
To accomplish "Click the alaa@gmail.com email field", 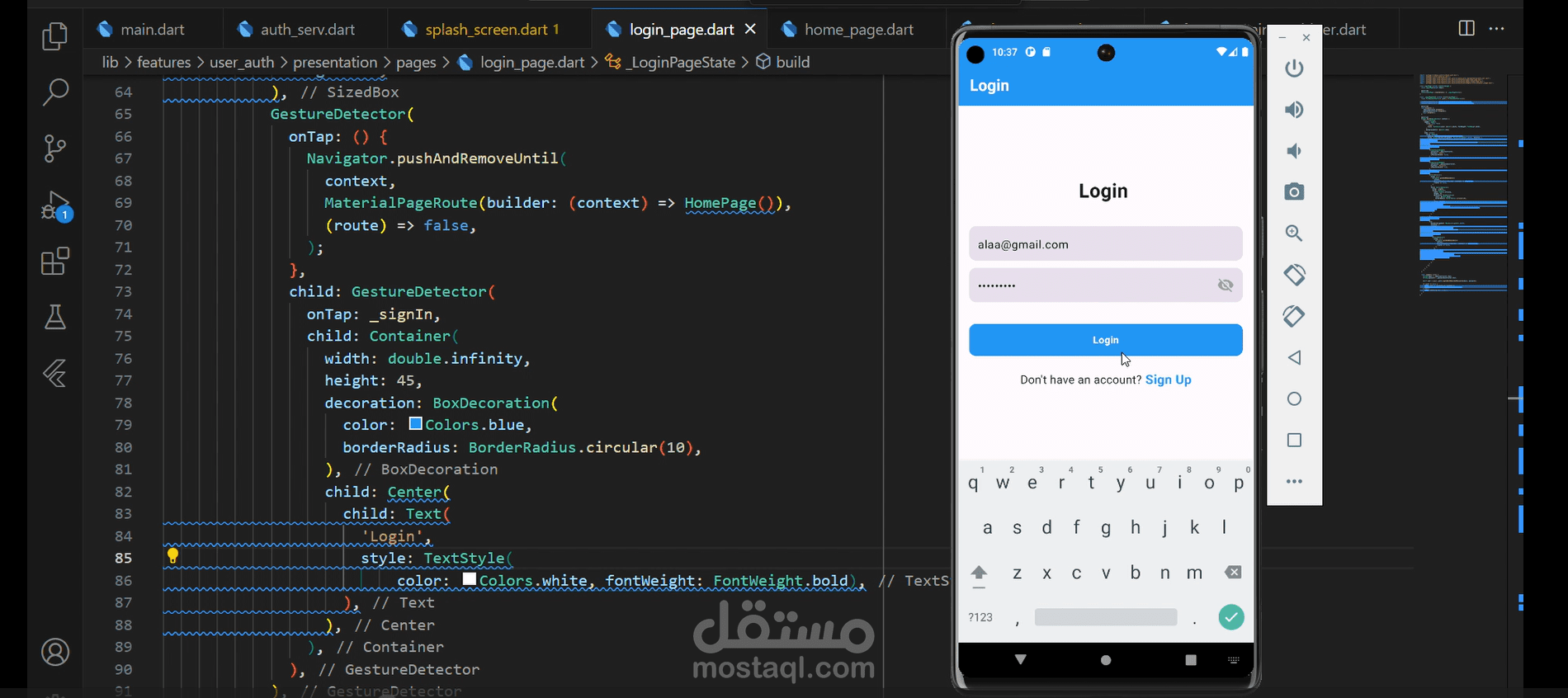I will pyautogui.click(x=1105, y=244).
